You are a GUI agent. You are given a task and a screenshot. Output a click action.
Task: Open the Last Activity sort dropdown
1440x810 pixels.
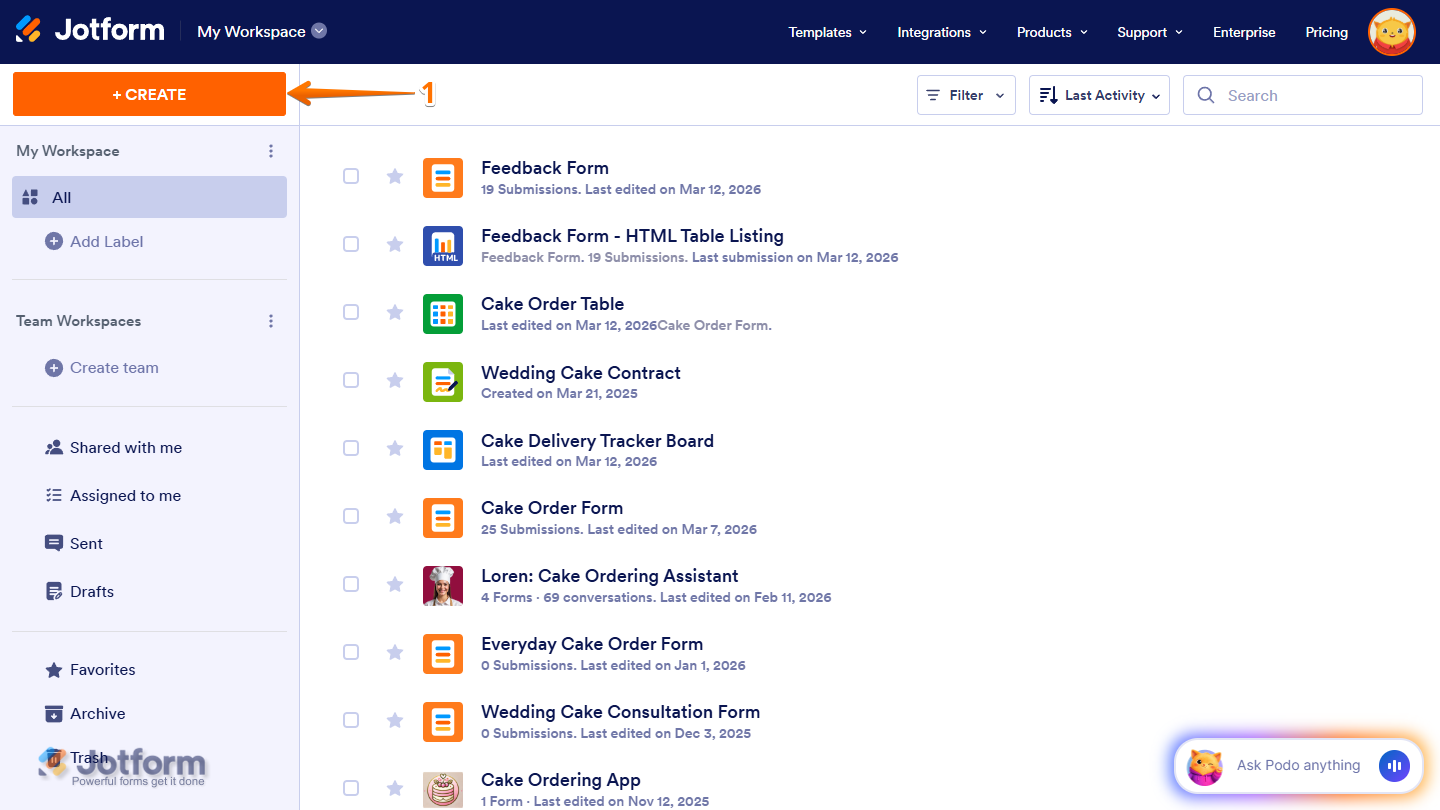tap(1099, 94)
